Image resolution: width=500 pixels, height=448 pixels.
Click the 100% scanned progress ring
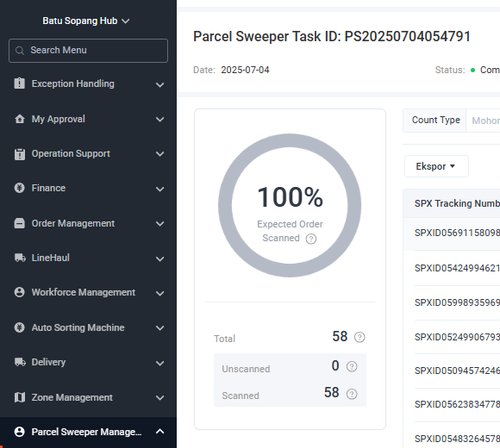click(290, 205)
